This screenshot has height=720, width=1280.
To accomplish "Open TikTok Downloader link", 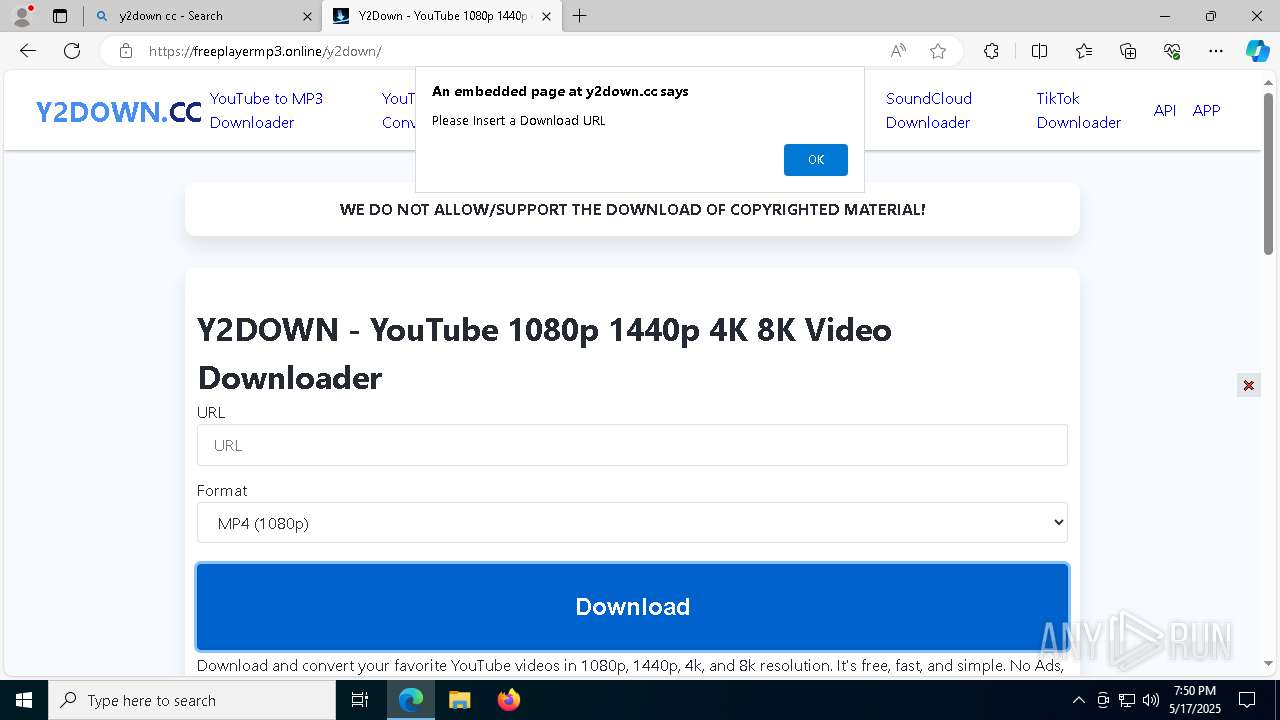I will 1078,110.
